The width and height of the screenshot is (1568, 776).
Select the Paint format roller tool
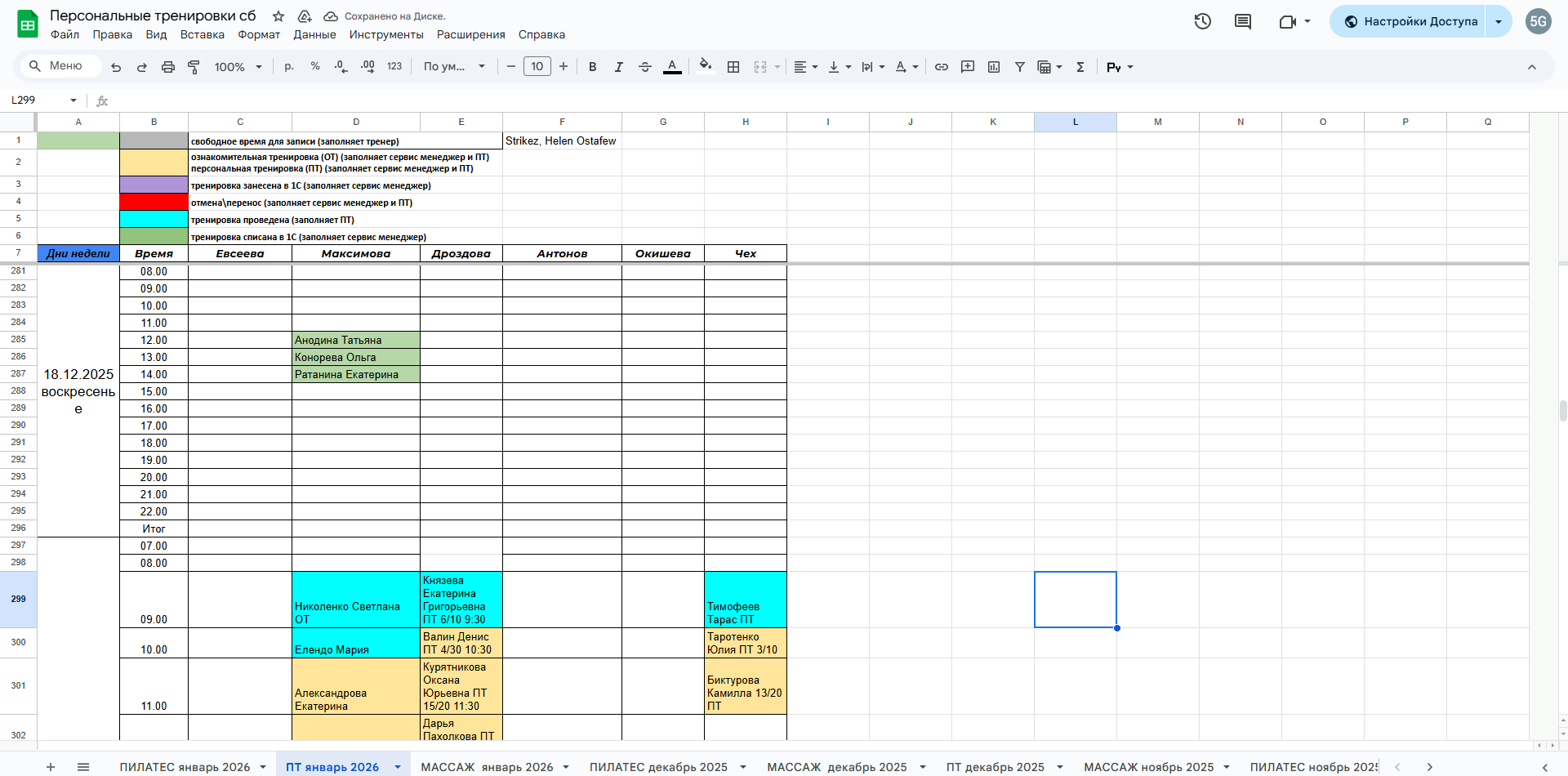(194, 67)
